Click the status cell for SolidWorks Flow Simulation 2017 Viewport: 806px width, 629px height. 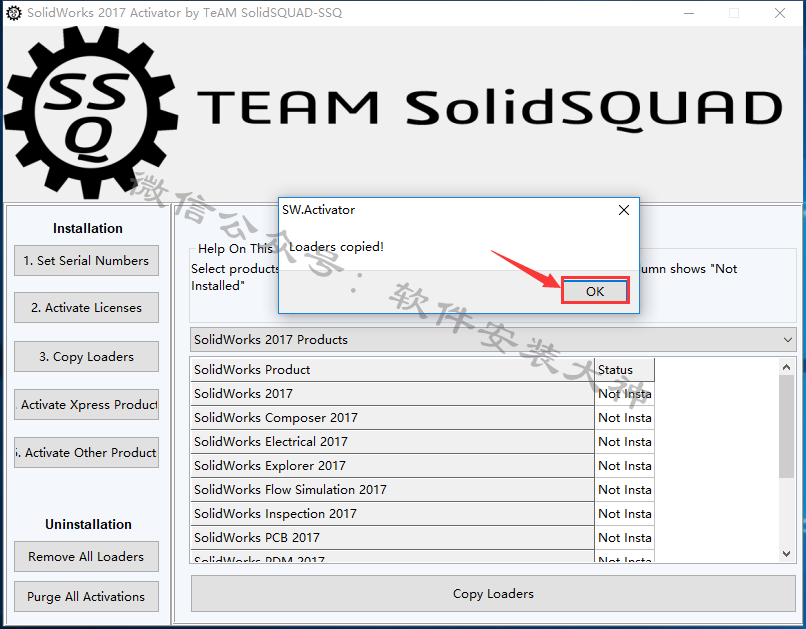tap(625, 490)
